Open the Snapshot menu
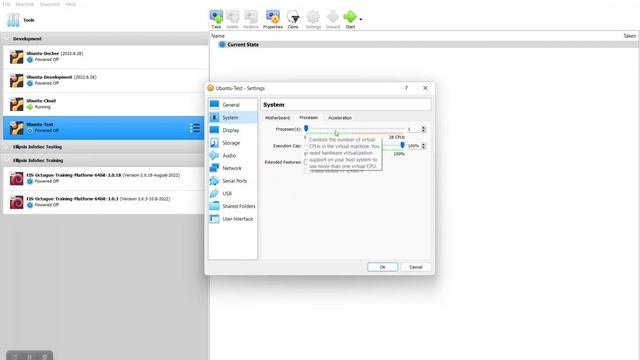Viewport: 640px width, 360px height. [x=50, y=4]
